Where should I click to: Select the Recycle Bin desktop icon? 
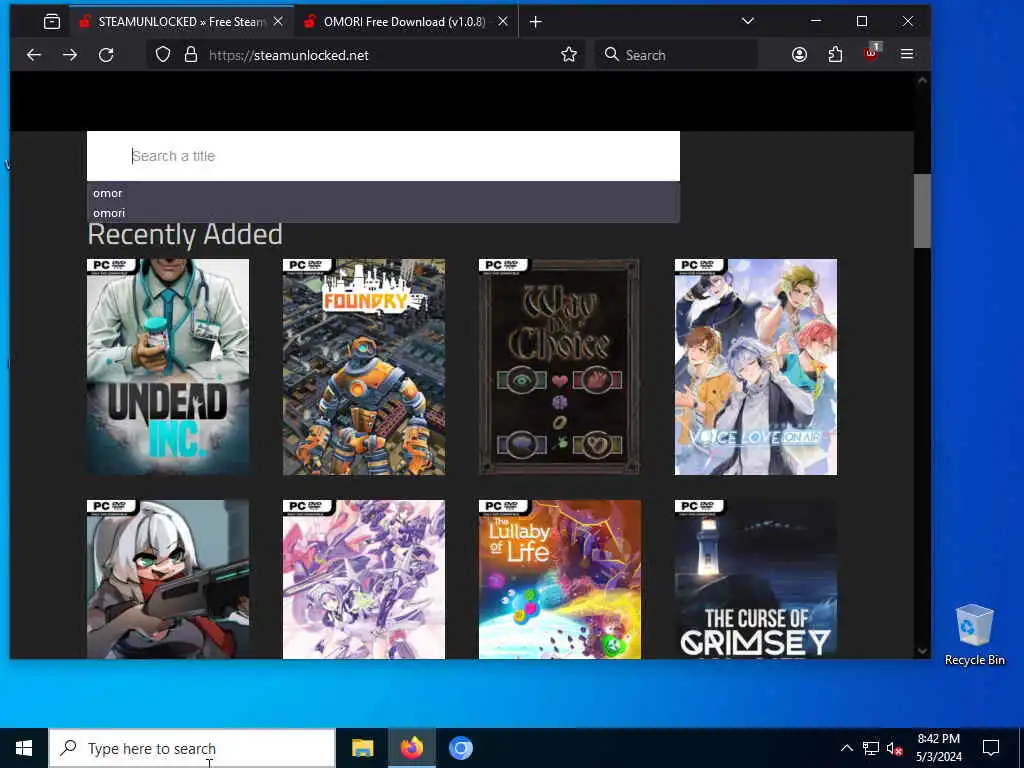(974, 635)
